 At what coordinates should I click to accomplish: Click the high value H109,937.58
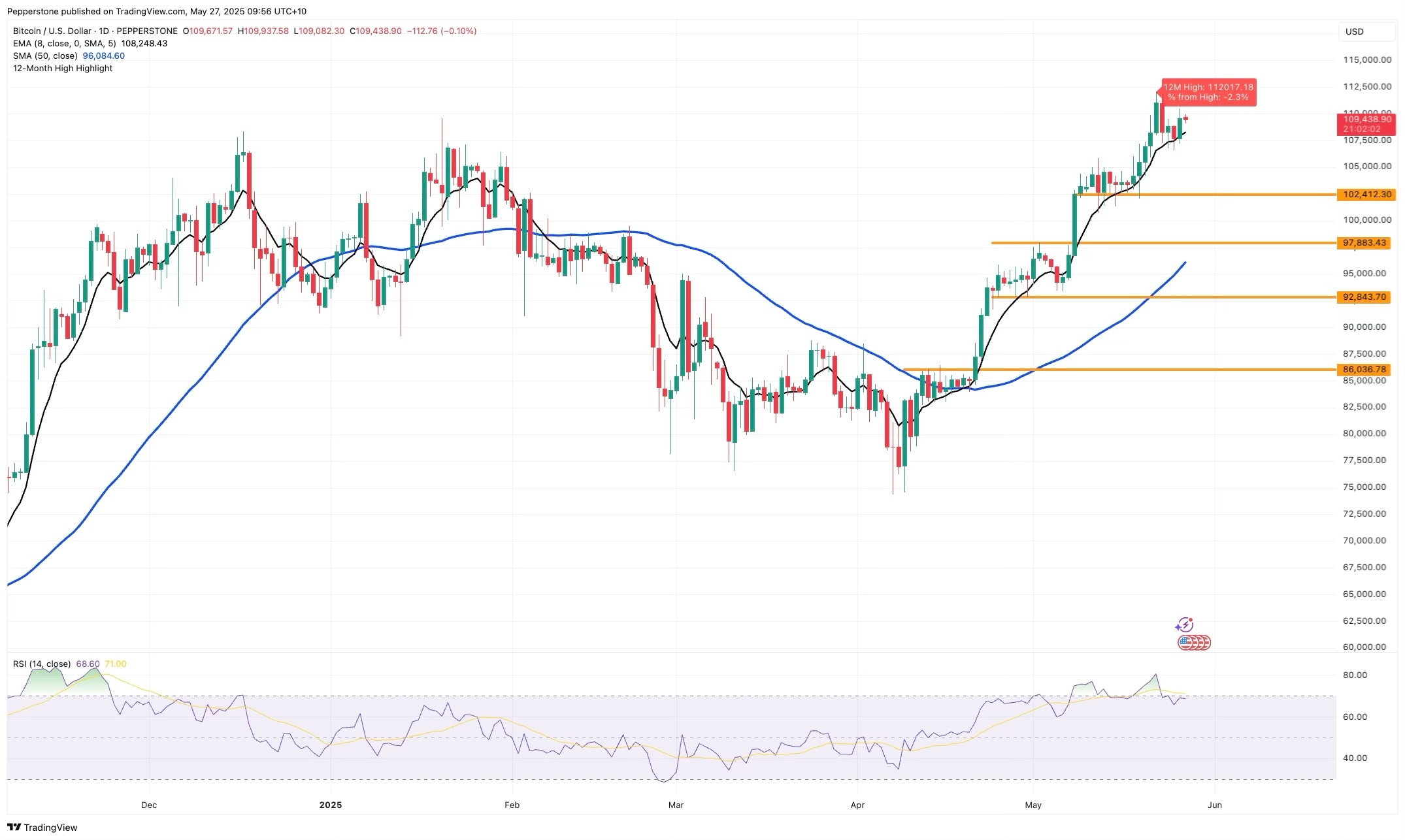tap(263, 31)
